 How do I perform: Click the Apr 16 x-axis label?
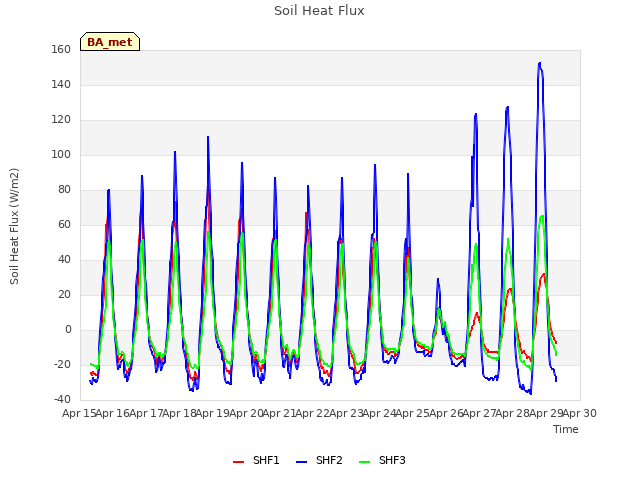click(113, 413)
